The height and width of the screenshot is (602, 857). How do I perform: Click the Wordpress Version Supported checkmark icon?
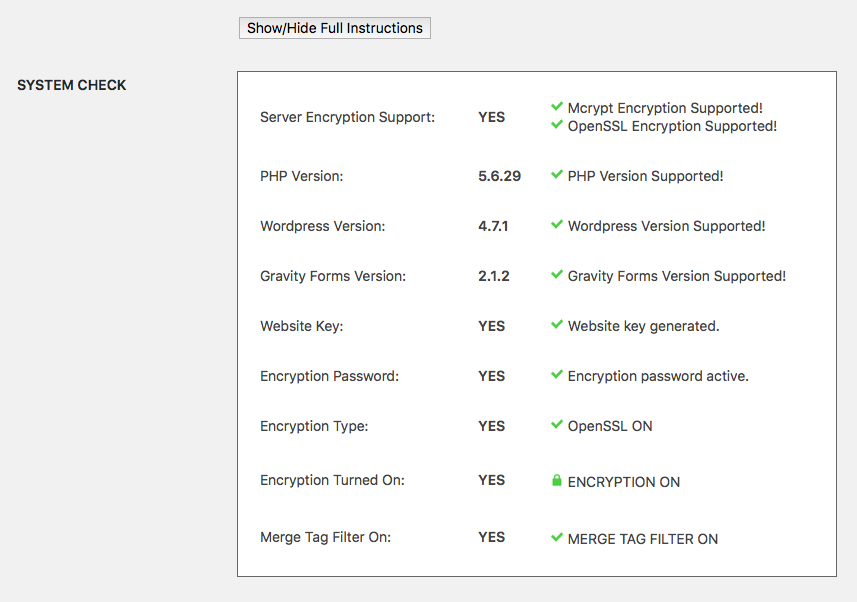pyautogui.click(x=557, y=225)
